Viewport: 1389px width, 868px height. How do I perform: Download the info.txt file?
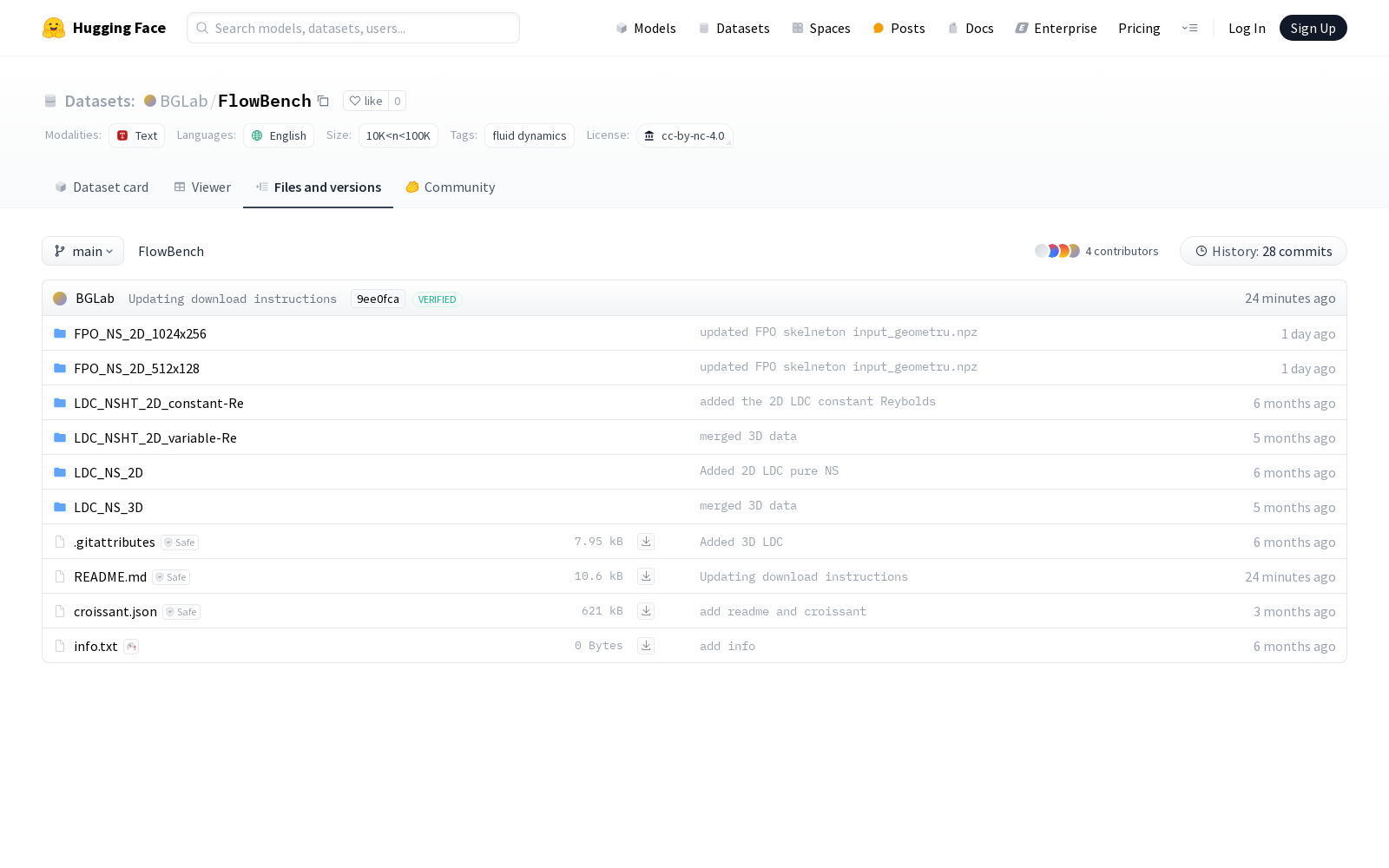click(646, 646)
